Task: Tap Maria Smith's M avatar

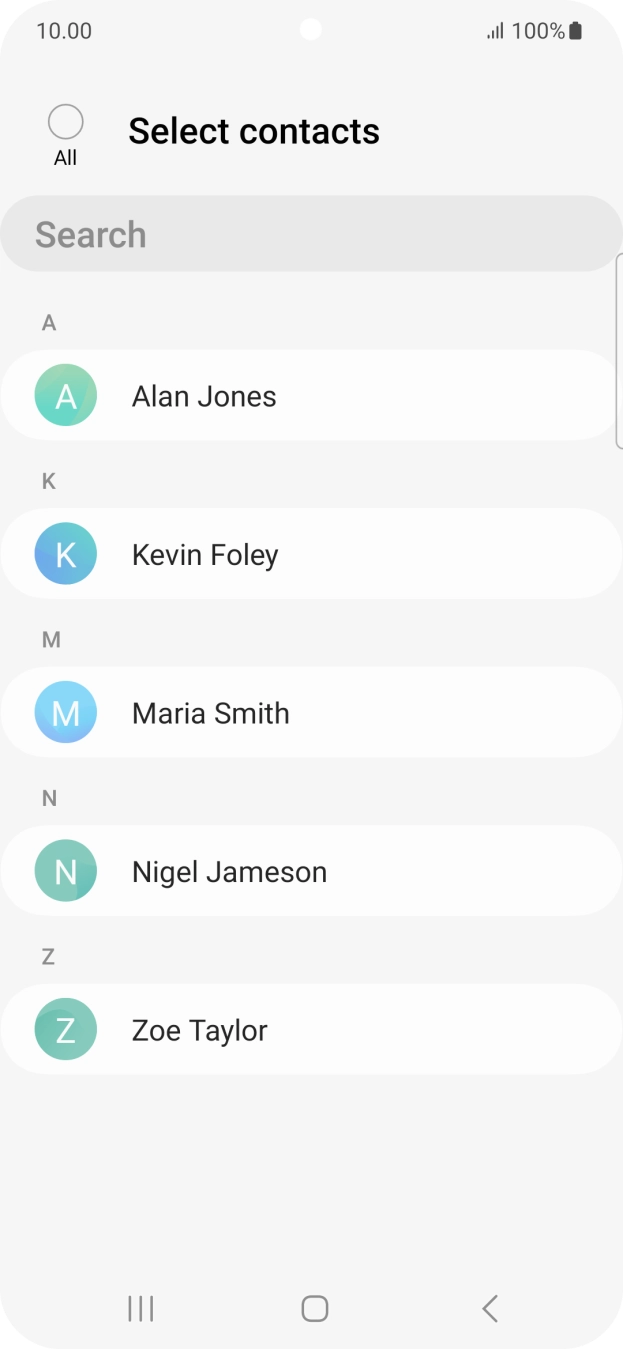Action: point(66,713)
